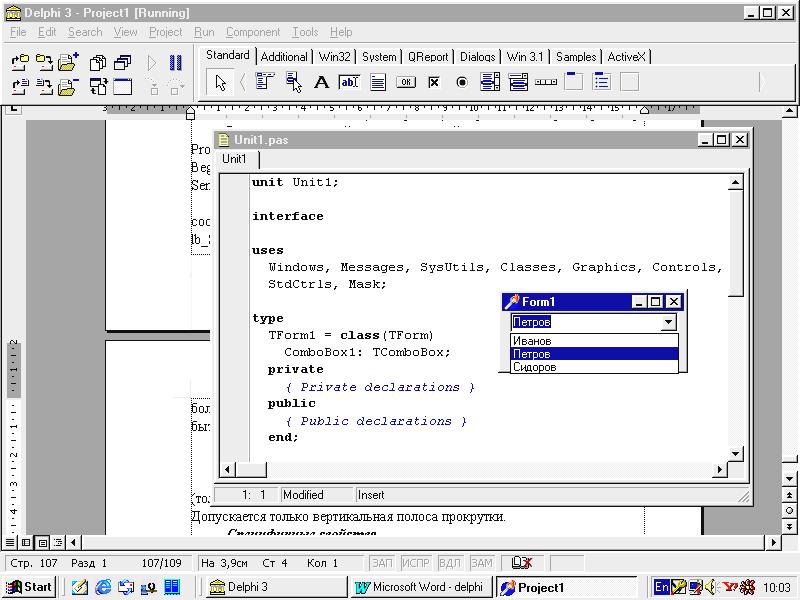Switch to the QReport palette tab
The width and height of the screenshot is (800, 600).
[428, 57]
